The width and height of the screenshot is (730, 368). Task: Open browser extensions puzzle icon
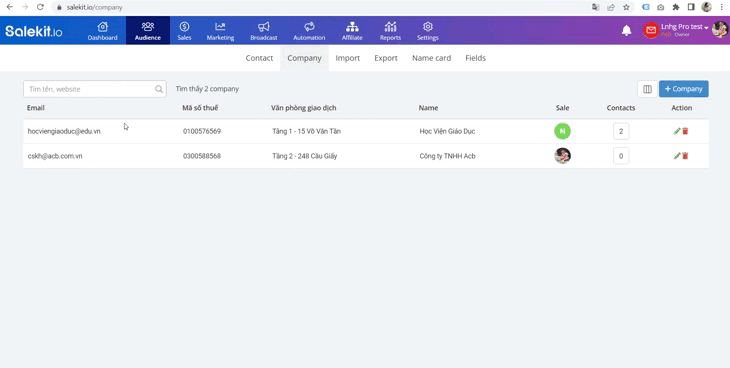[x=676, y=7]
